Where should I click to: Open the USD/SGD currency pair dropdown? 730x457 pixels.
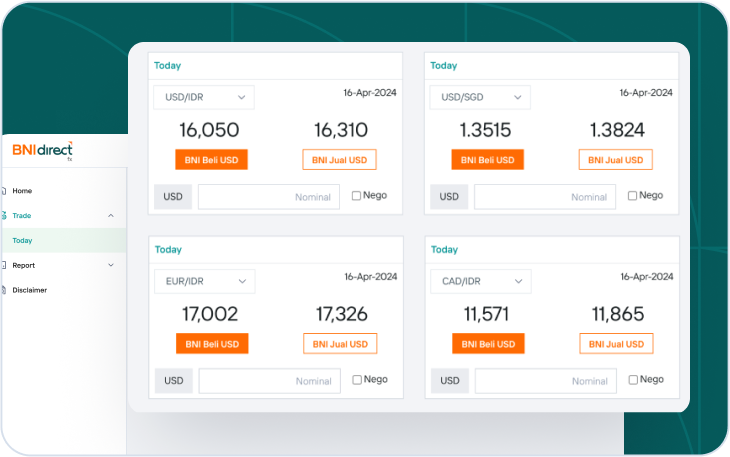(x=480, y=97)
